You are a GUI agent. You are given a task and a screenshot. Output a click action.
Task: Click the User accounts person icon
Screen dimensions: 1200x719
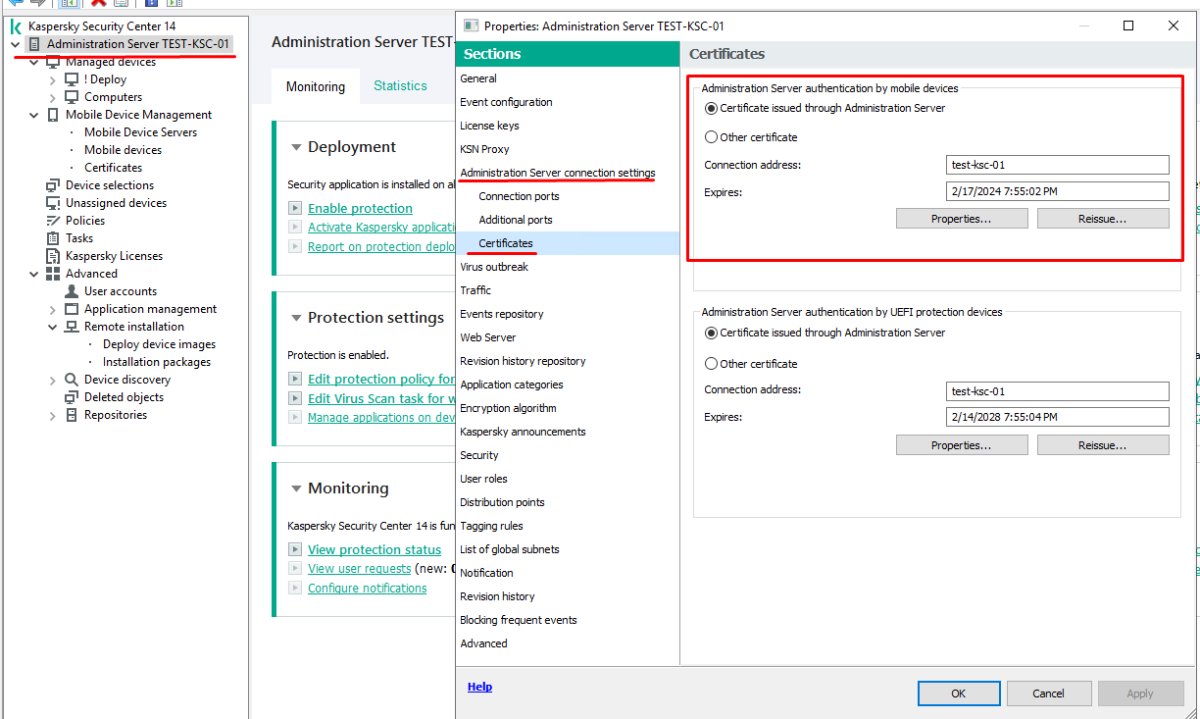pyautogui.click(x=72, y=291)
